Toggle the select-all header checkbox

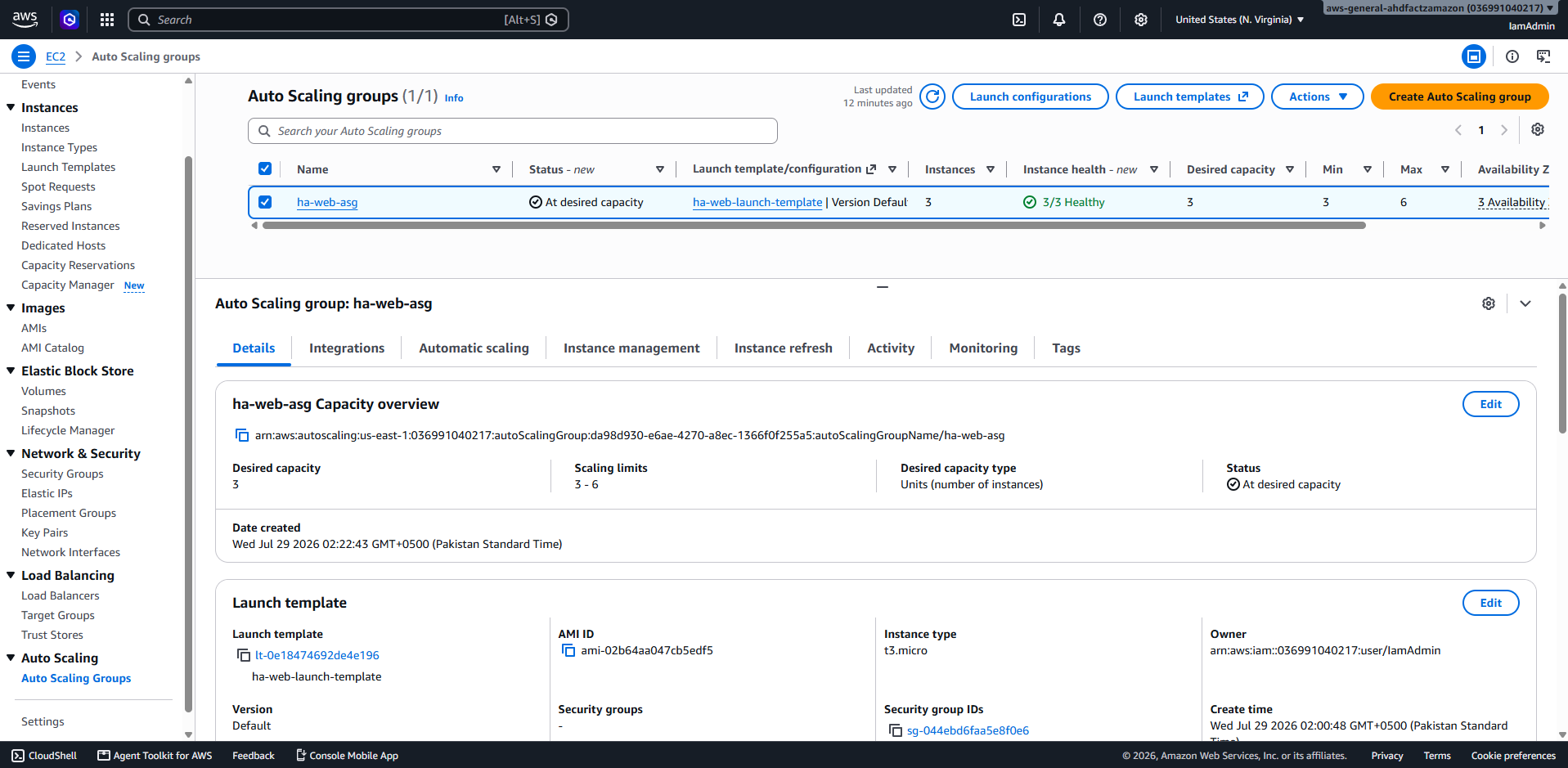(x=265, y=168)
